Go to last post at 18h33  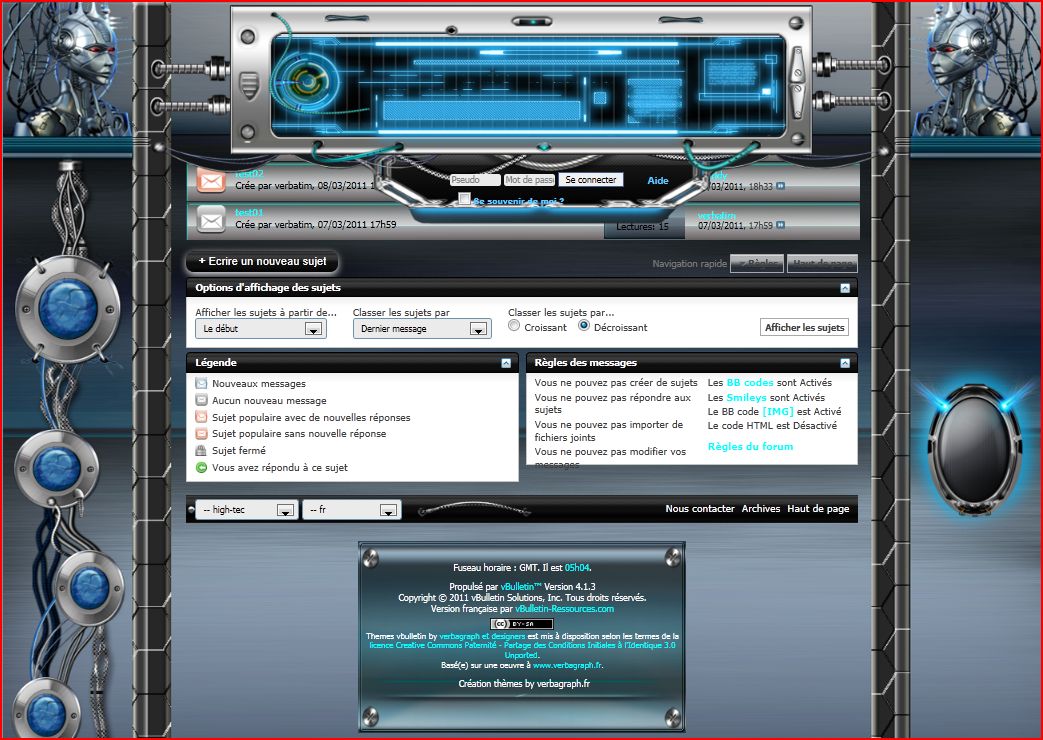pos(780,186)
